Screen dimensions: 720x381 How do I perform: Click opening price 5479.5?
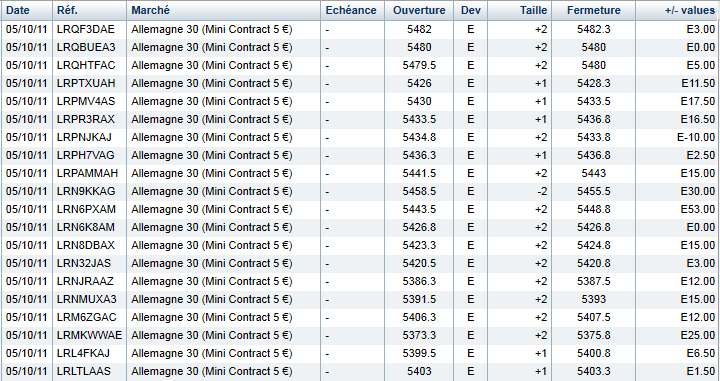pyautogui.click(x=419, y=65)
